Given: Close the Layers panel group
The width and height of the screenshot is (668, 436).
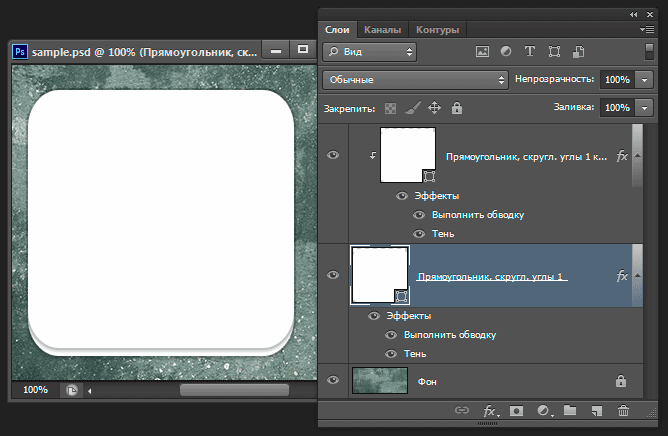Looking at the screenshot, I should tap(650, 14).
